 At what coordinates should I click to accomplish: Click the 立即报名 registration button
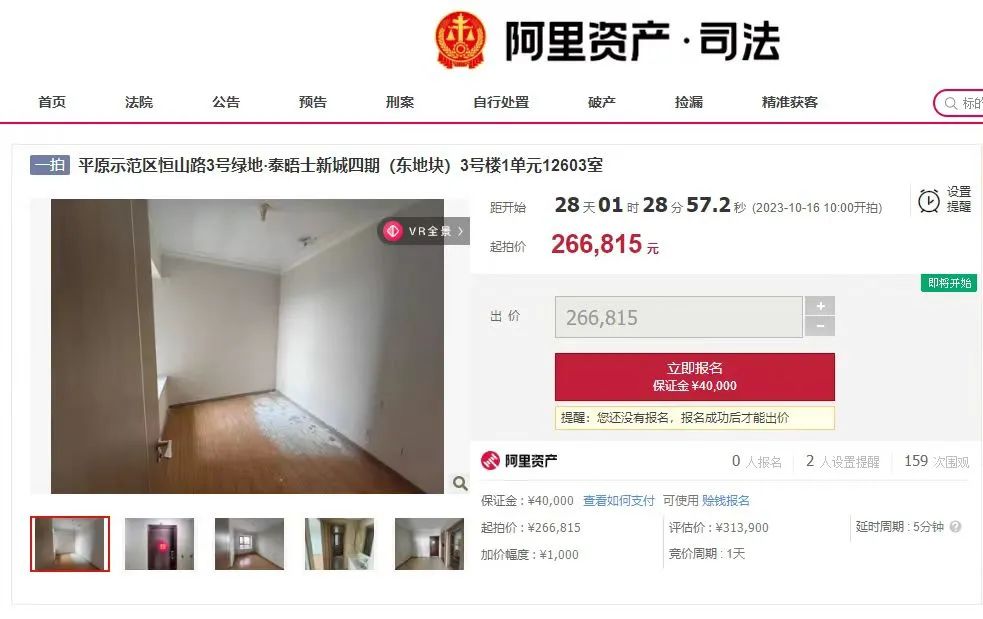pos(695,376)
